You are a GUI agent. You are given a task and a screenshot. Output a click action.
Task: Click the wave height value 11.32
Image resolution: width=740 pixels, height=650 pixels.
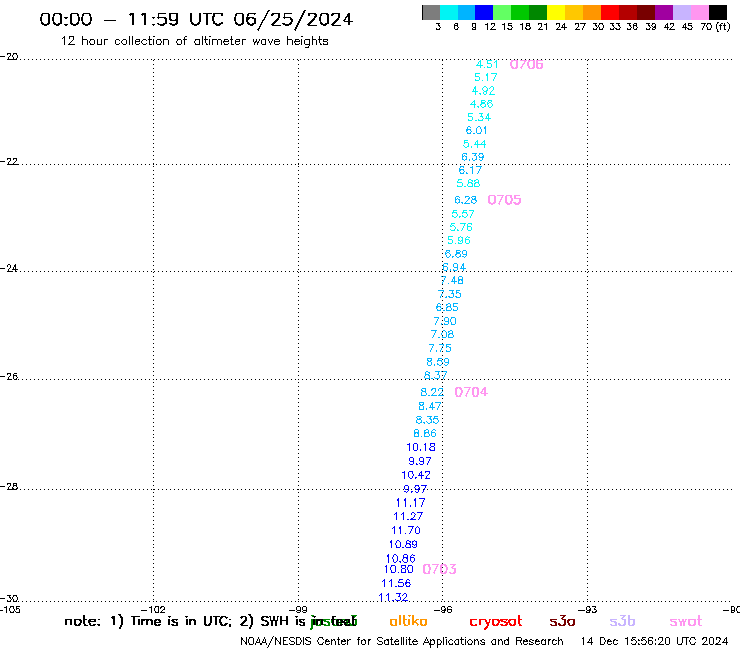coord(393,597)
